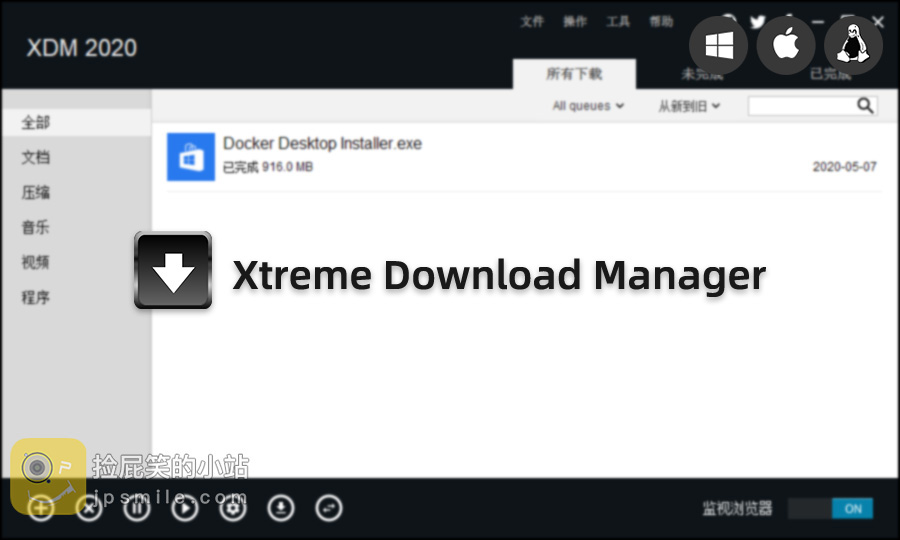Click the Linux penguin icon
This screenshot has height=540, width=900.
(853, 45)
